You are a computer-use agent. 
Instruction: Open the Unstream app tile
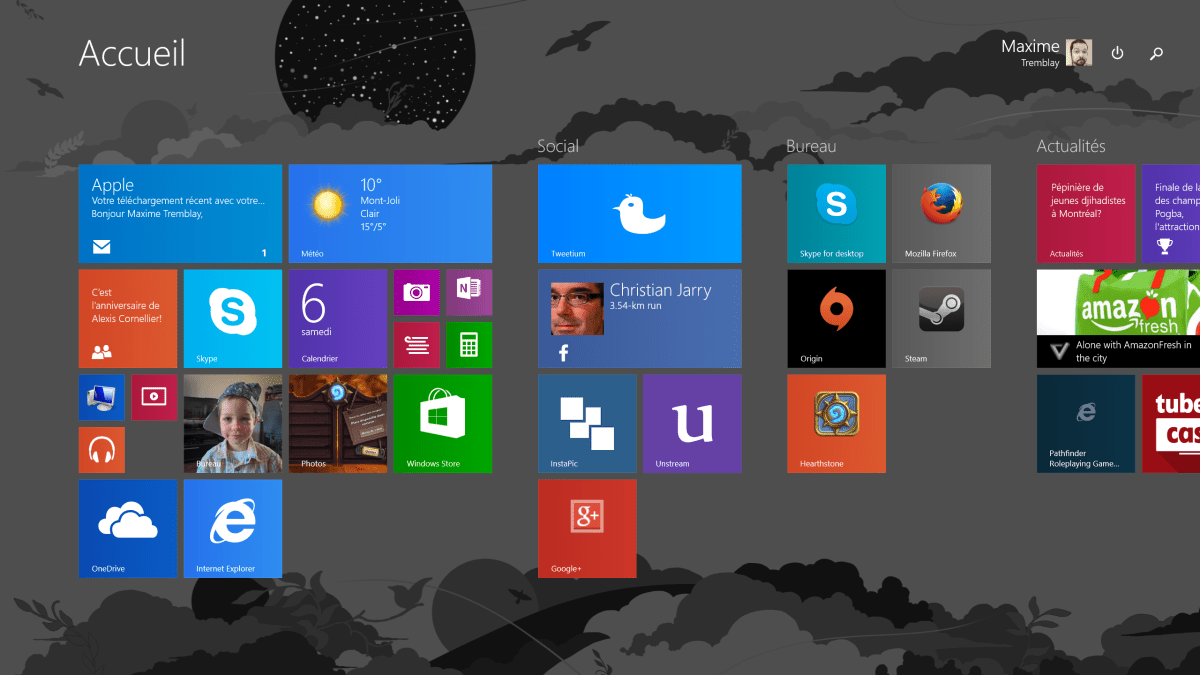click(692, 423)
